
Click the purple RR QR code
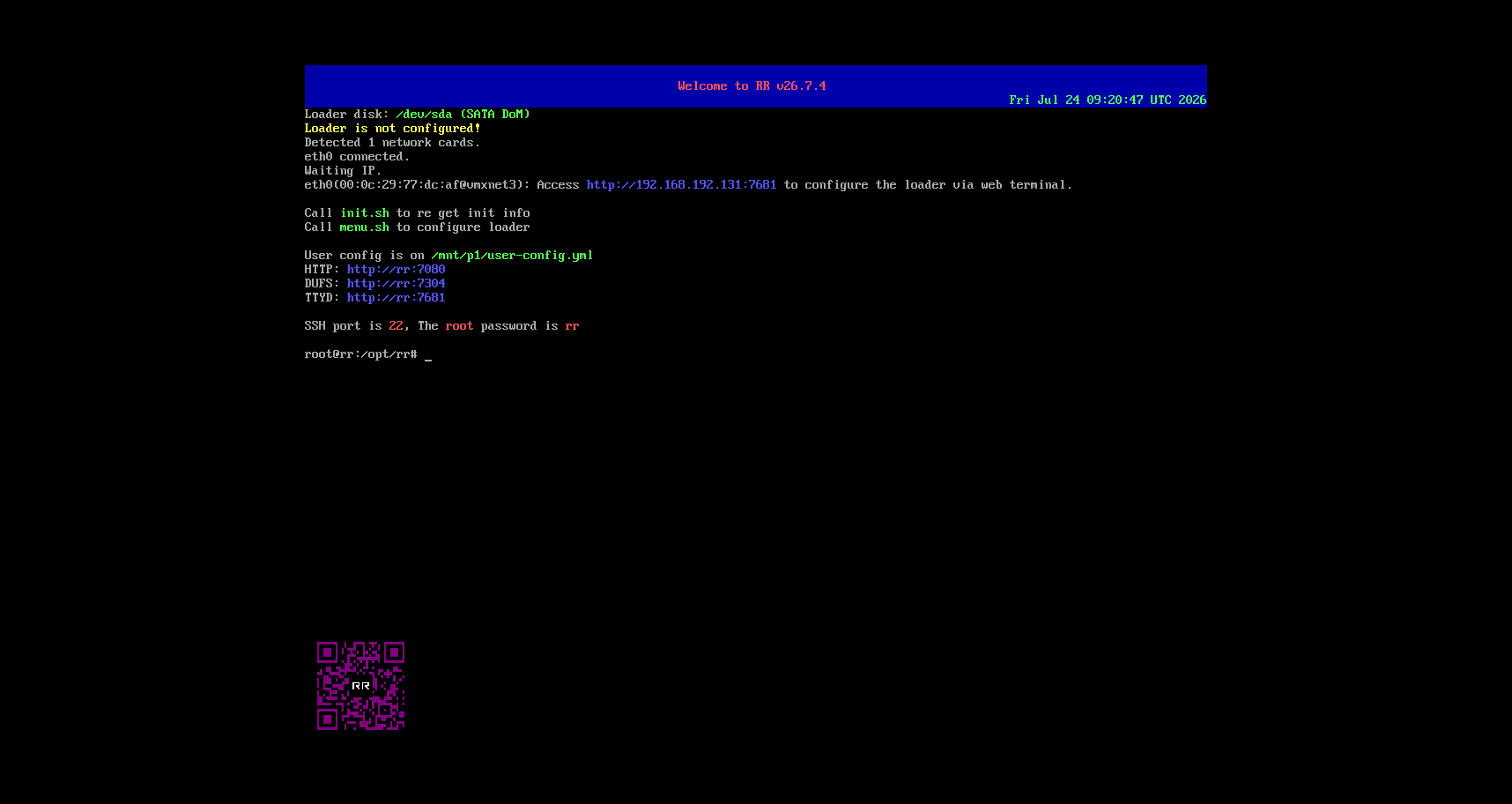[x=361, y=686]
